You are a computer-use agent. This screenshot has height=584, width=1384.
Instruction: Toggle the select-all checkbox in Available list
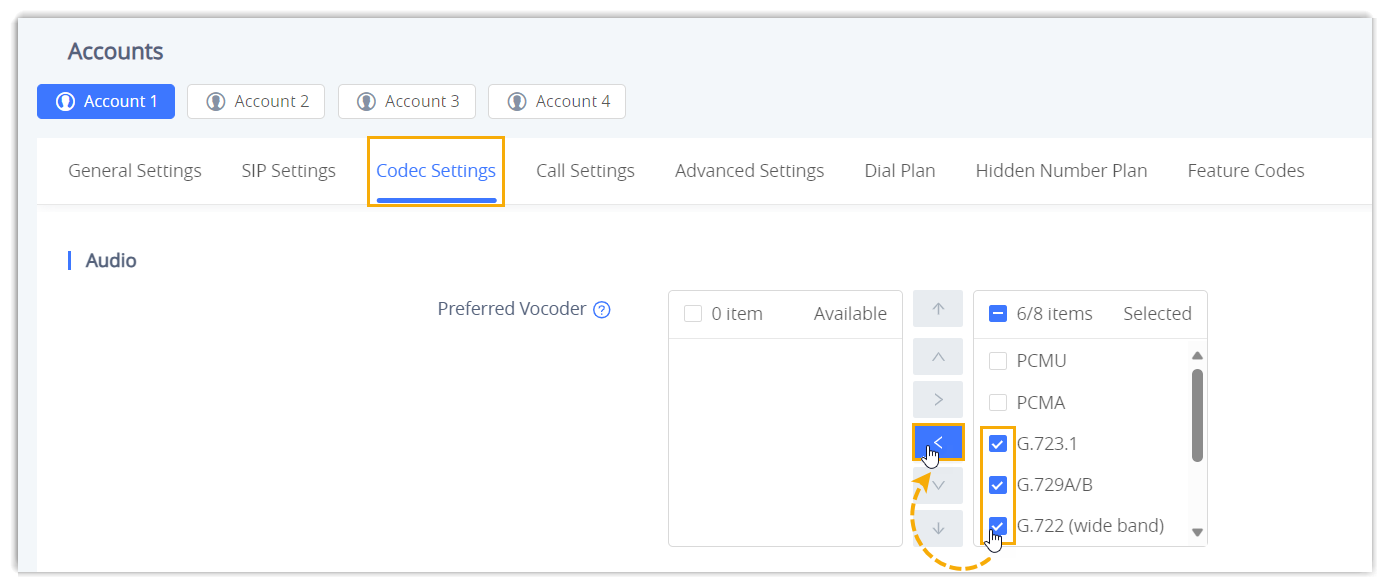pyautogui.click(x=692, y=314)
